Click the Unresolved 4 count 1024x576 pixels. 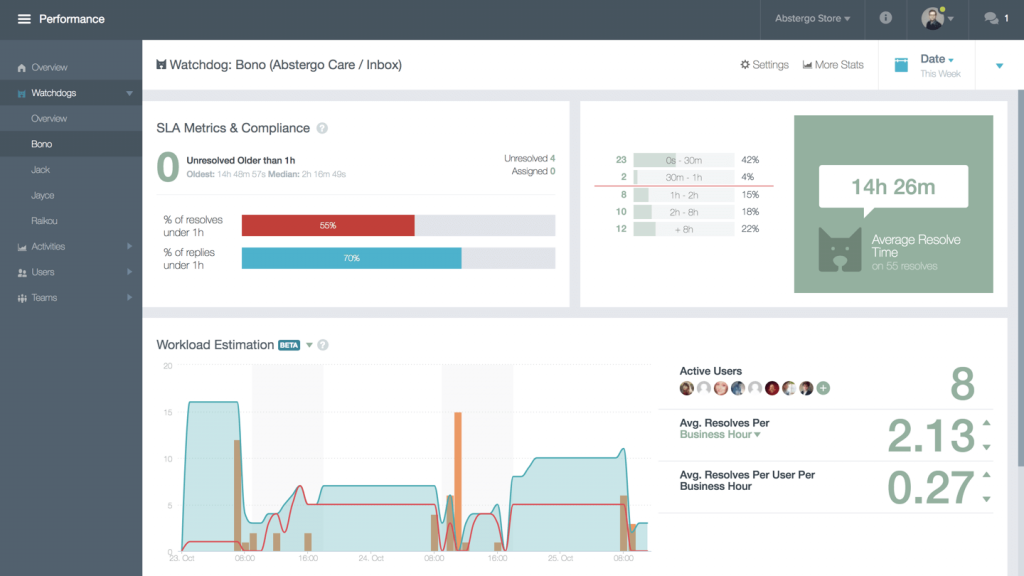[x=530, y=158]
